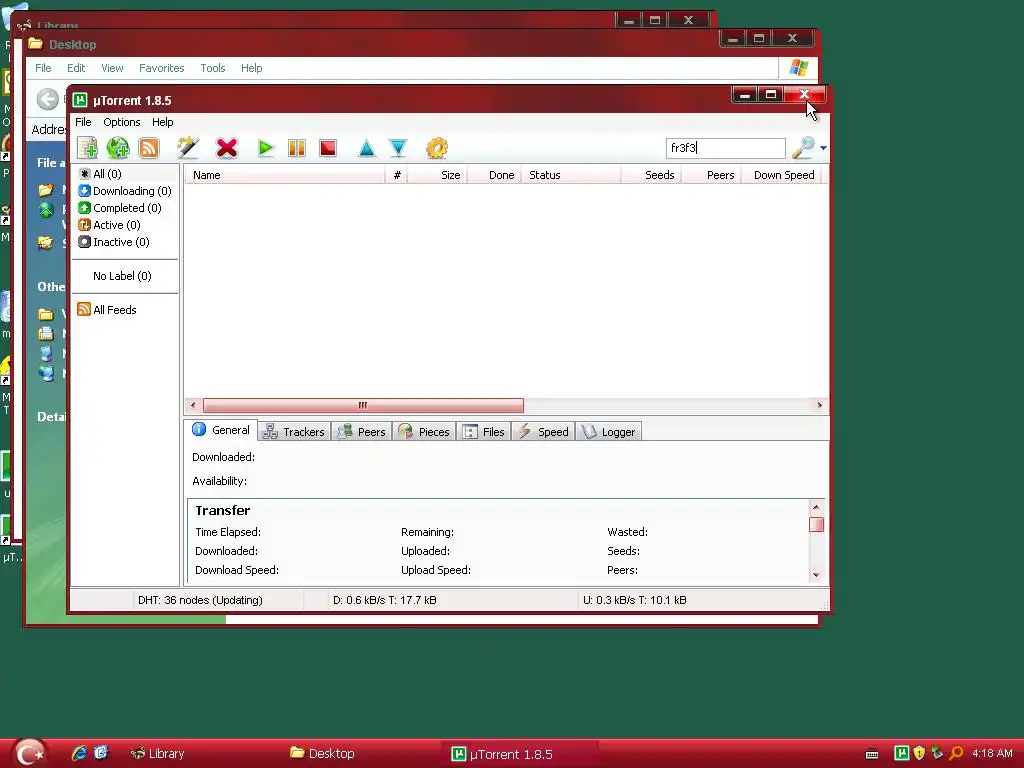Viewport: 1024px width, 768px height.
Task: Open Preferences gear icon
Action: 436,148
